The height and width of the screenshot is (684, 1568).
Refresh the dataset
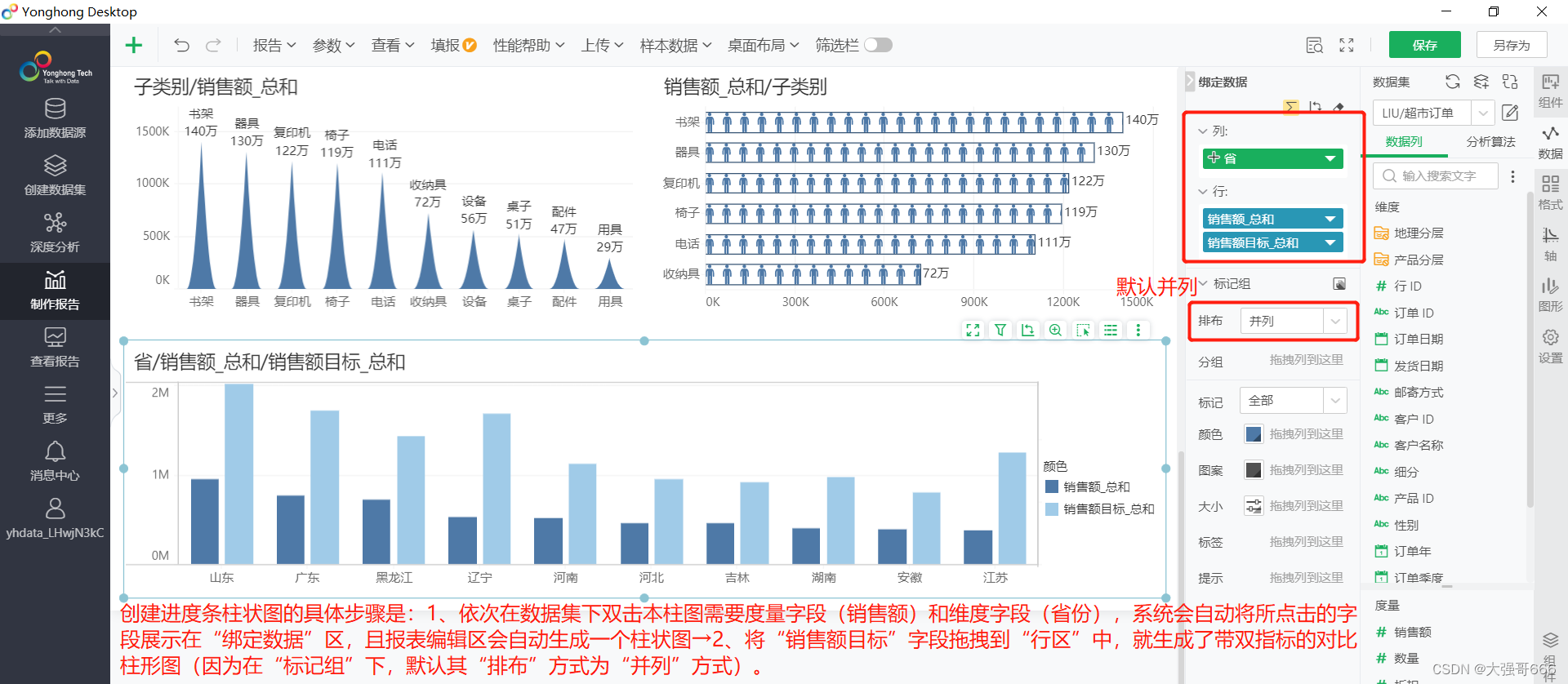tap(1452, 82)
